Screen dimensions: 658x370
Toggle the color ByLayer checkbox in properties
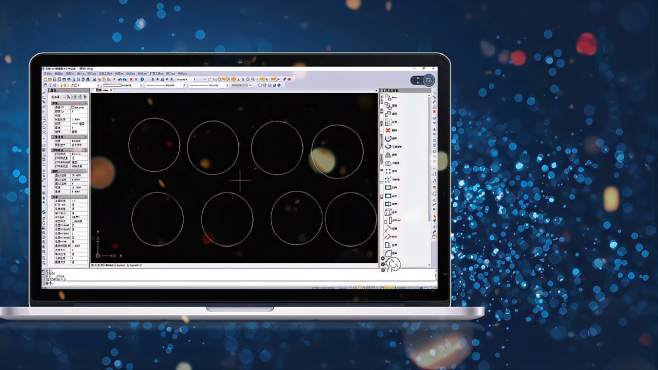(x=73, y=108)
